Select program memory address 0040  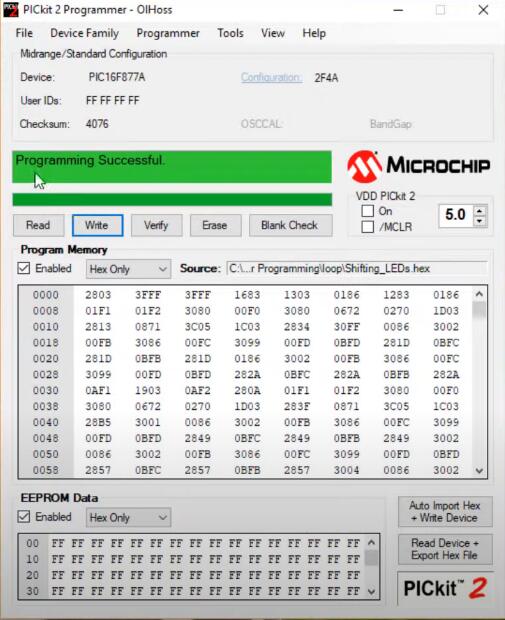(x=46, y=422)
